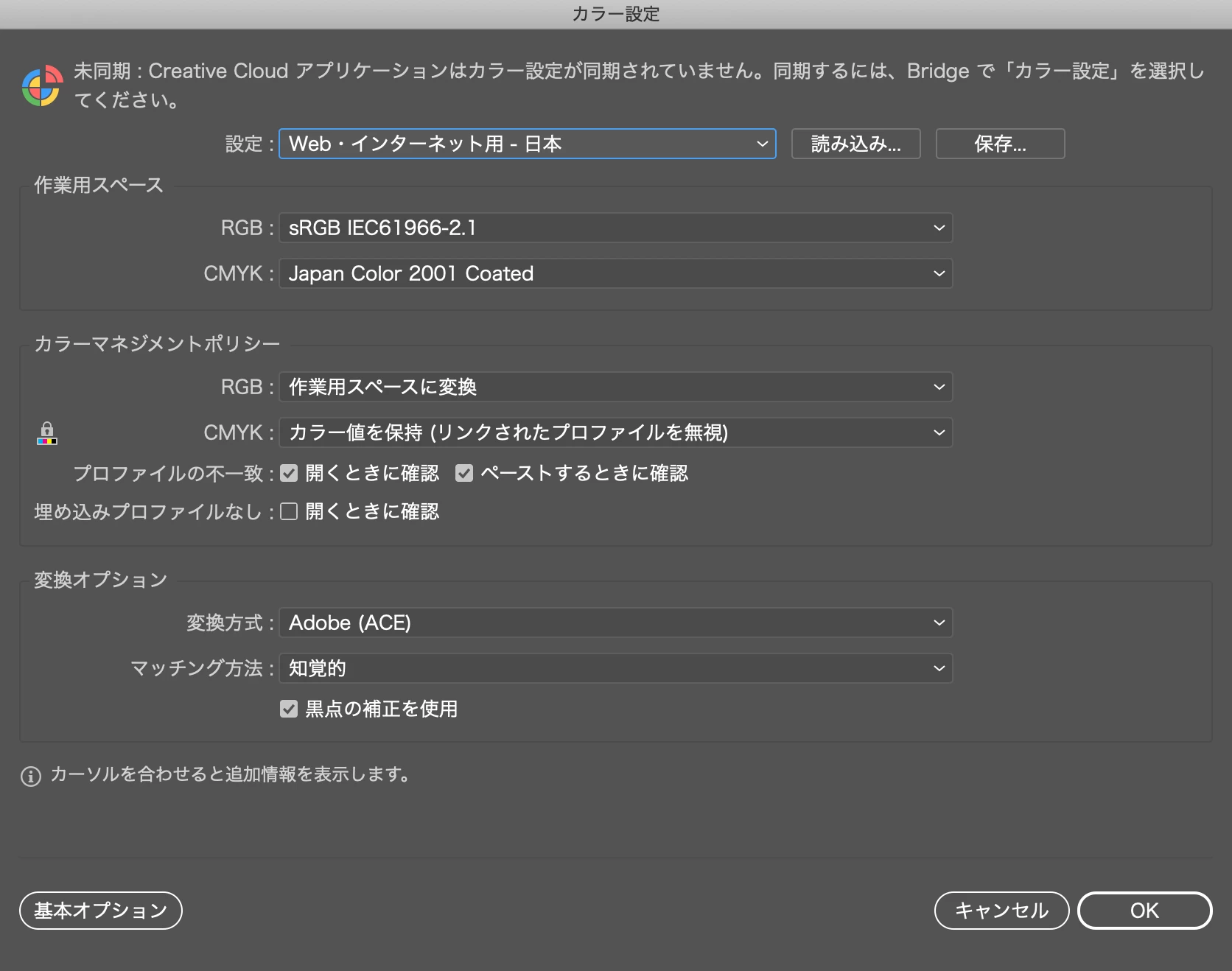1232x971 pixels.
Task: Toggle profile mismatch 開くときに確認 checkbox
Action: pos(289,473)
